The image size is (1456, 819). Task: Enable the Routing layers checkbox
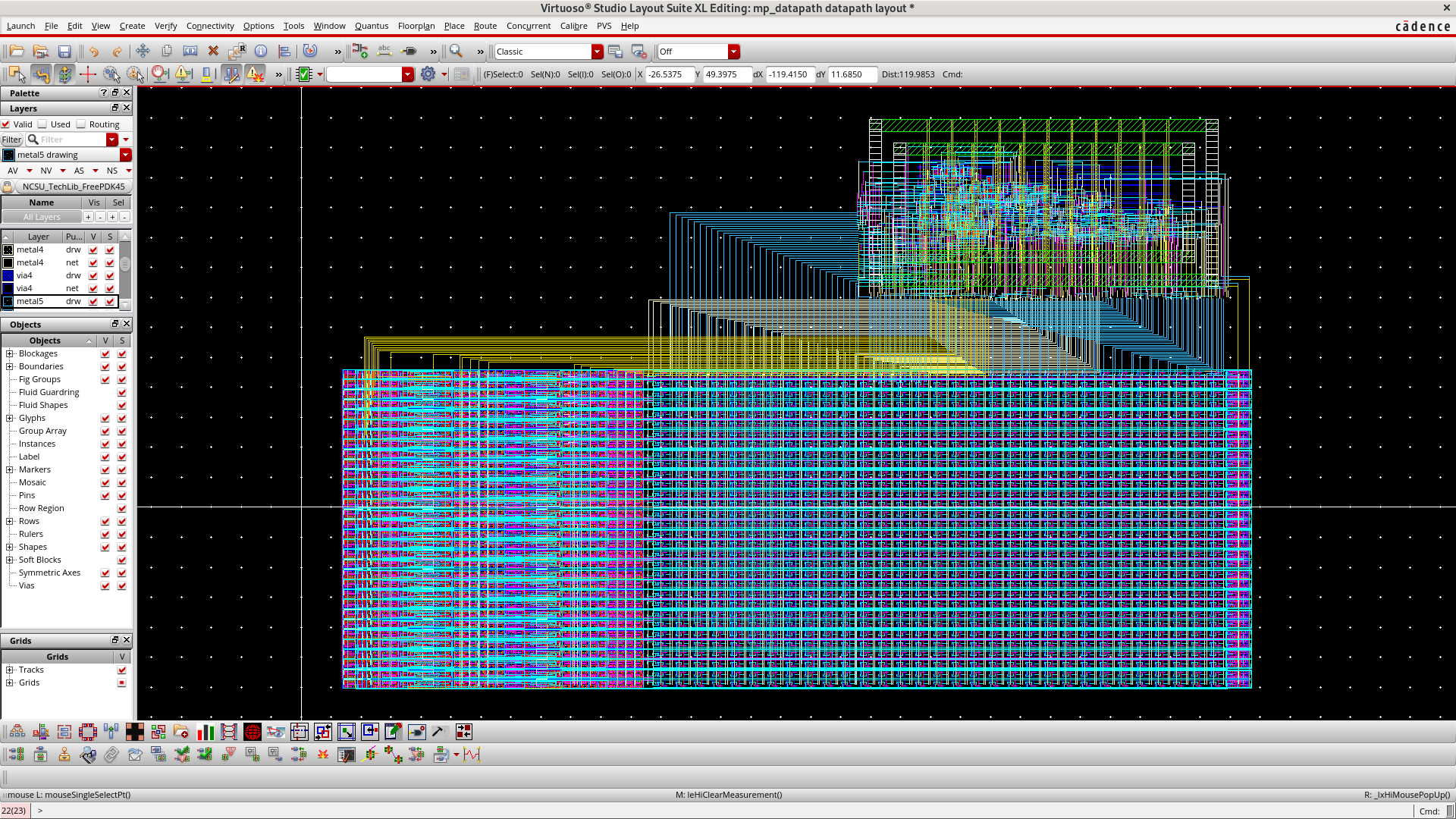point(81,124)
